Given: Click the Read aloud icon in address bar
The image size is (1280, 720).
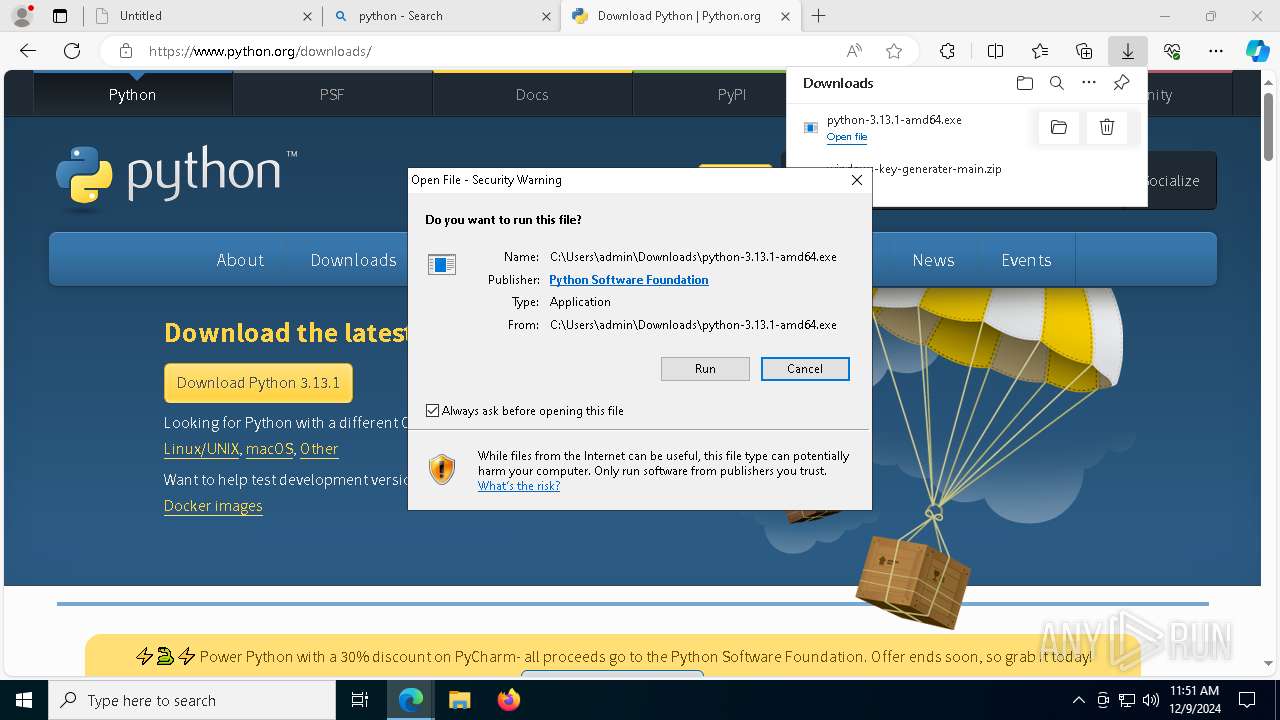Looking at the screenshot, I should (x=854, y=51).
